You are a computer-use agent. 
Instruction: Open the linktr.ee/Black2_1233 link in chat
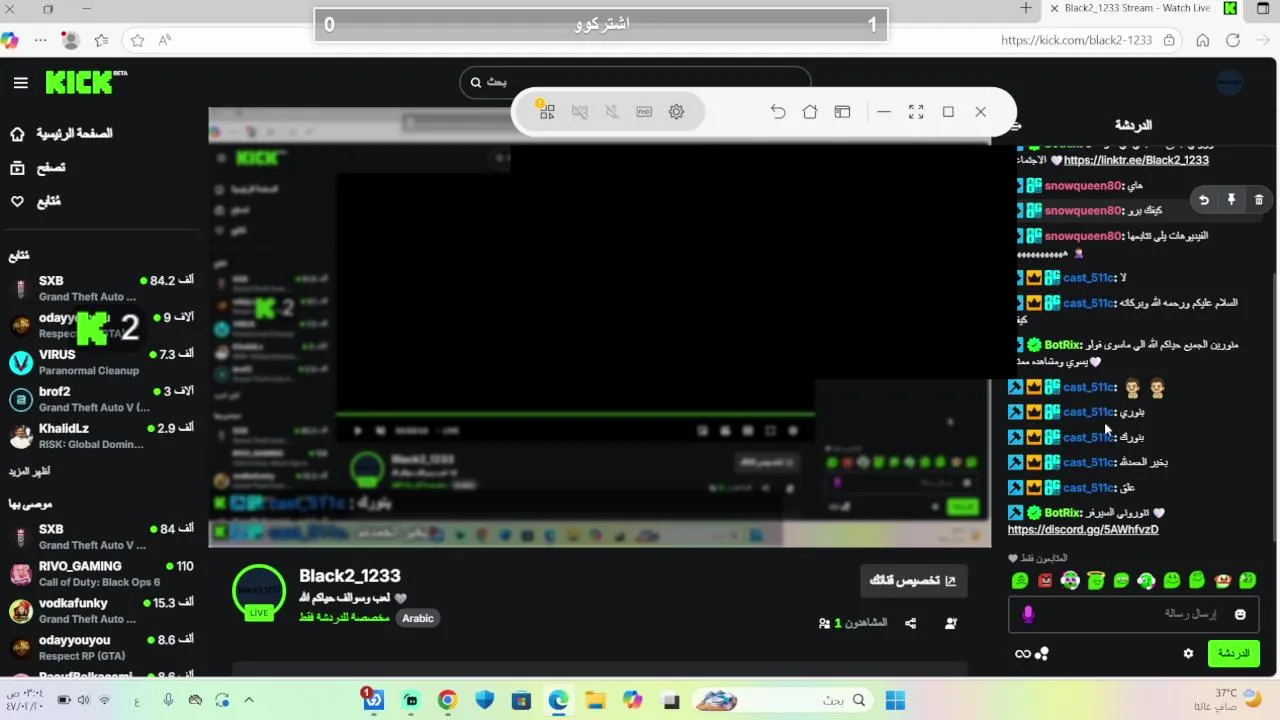(1136, 160)
